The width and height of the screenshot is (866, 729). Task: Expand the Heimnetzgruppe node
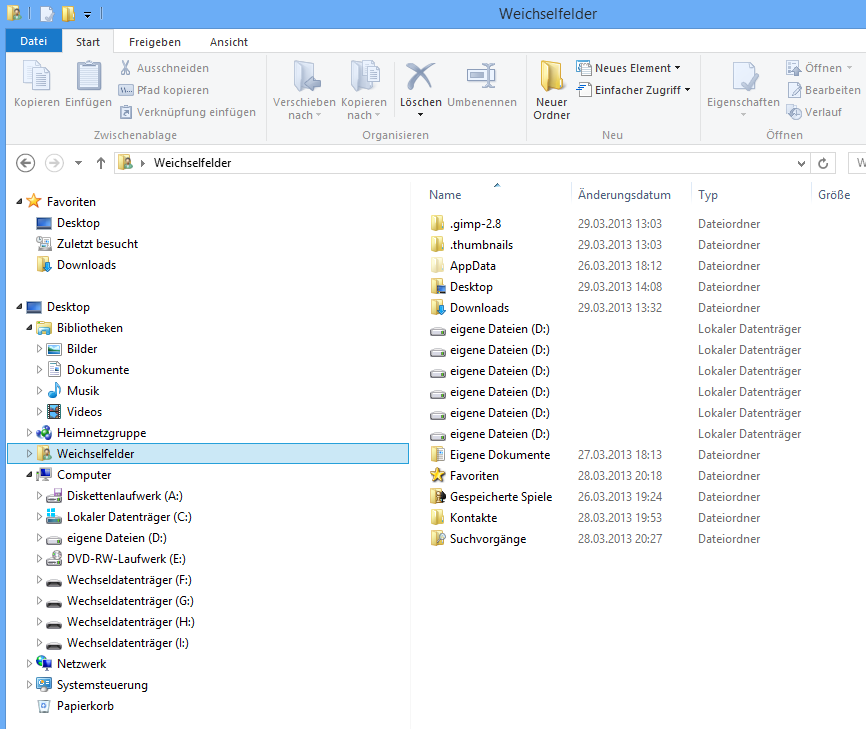29,432
